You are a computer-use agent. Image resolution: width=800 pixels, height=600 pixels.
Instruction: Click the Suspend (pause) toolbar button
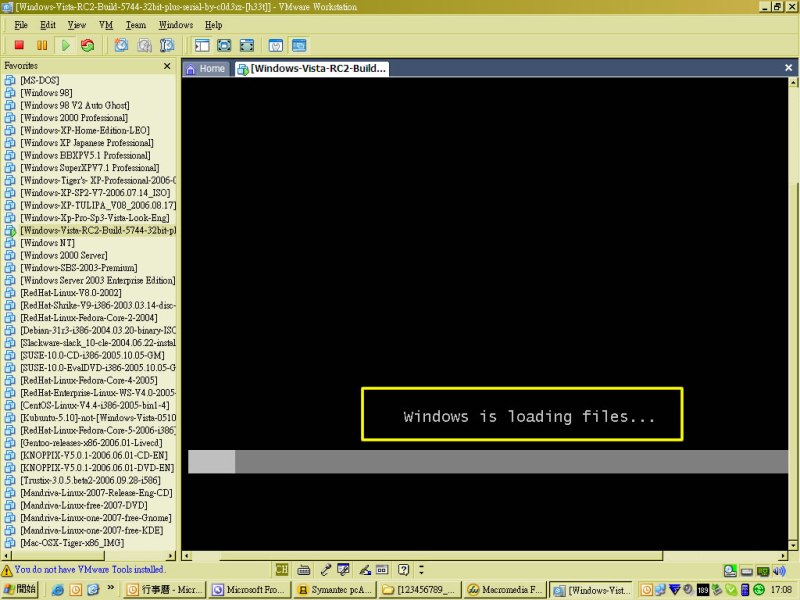[x=42, y=45]
